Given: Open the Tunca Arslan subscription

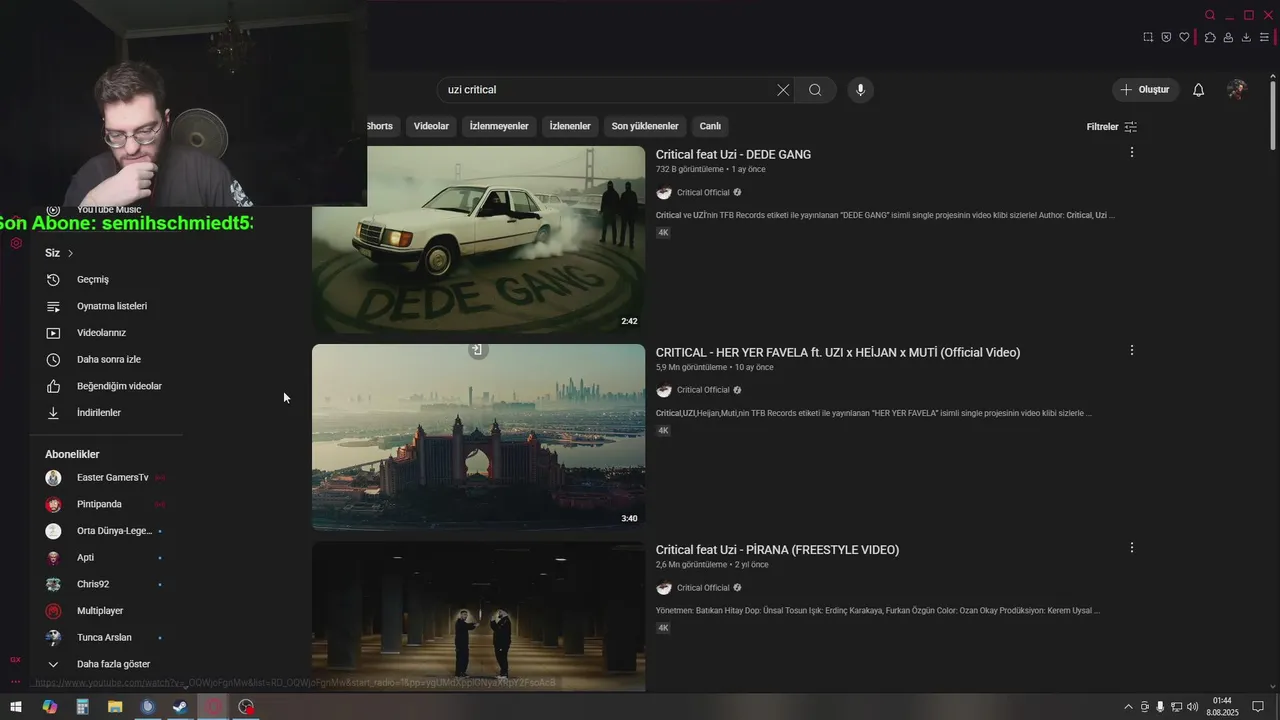Looking at the screenshot, I should [x=105, y=637].
